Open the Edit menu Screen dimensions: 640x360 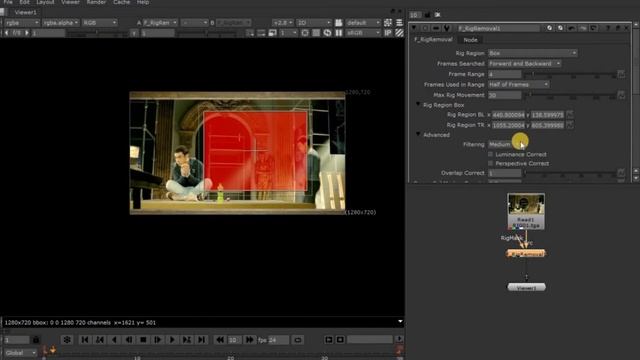point(24,2)
